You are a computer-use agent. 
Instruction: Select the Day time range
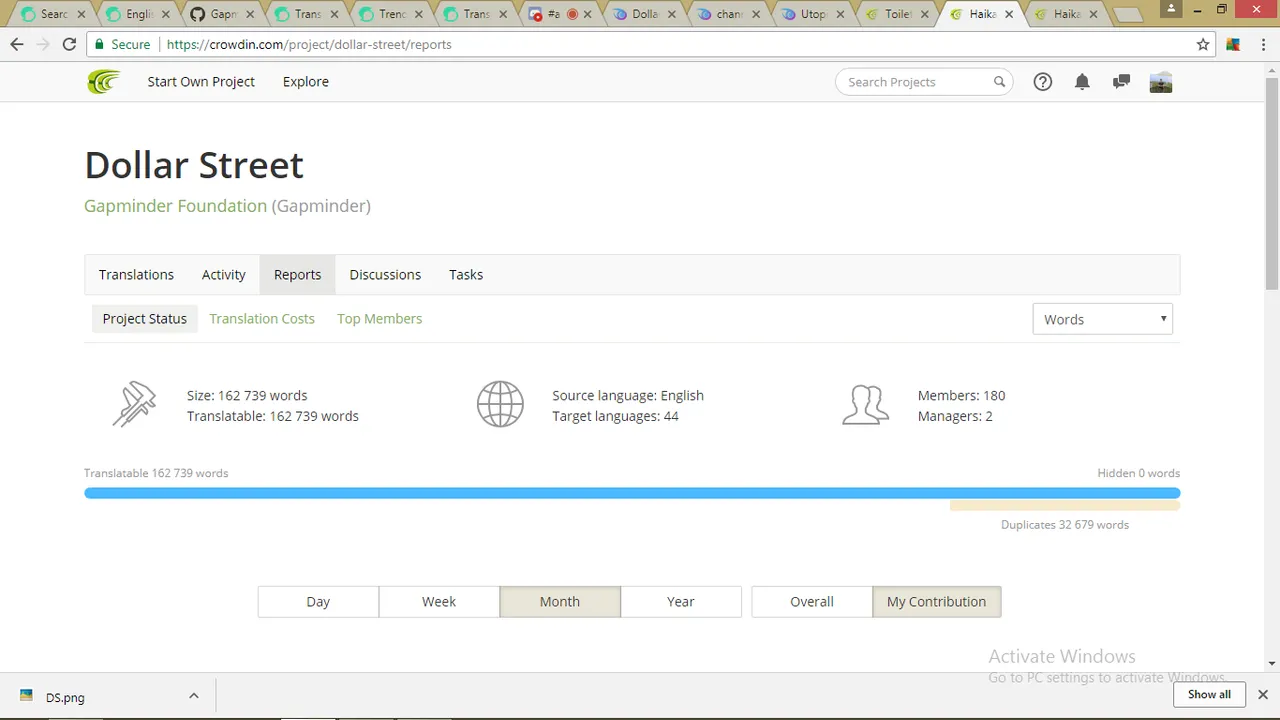(x=318, y=602)
